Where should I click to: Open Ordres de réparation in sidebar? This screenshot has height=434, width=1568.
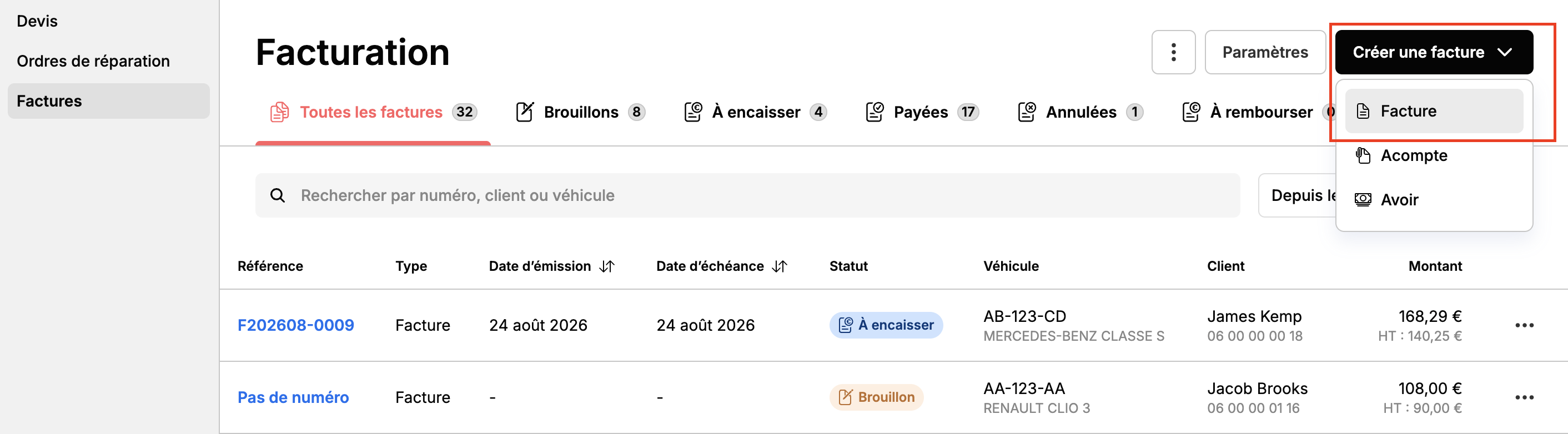tap(93, 62)
